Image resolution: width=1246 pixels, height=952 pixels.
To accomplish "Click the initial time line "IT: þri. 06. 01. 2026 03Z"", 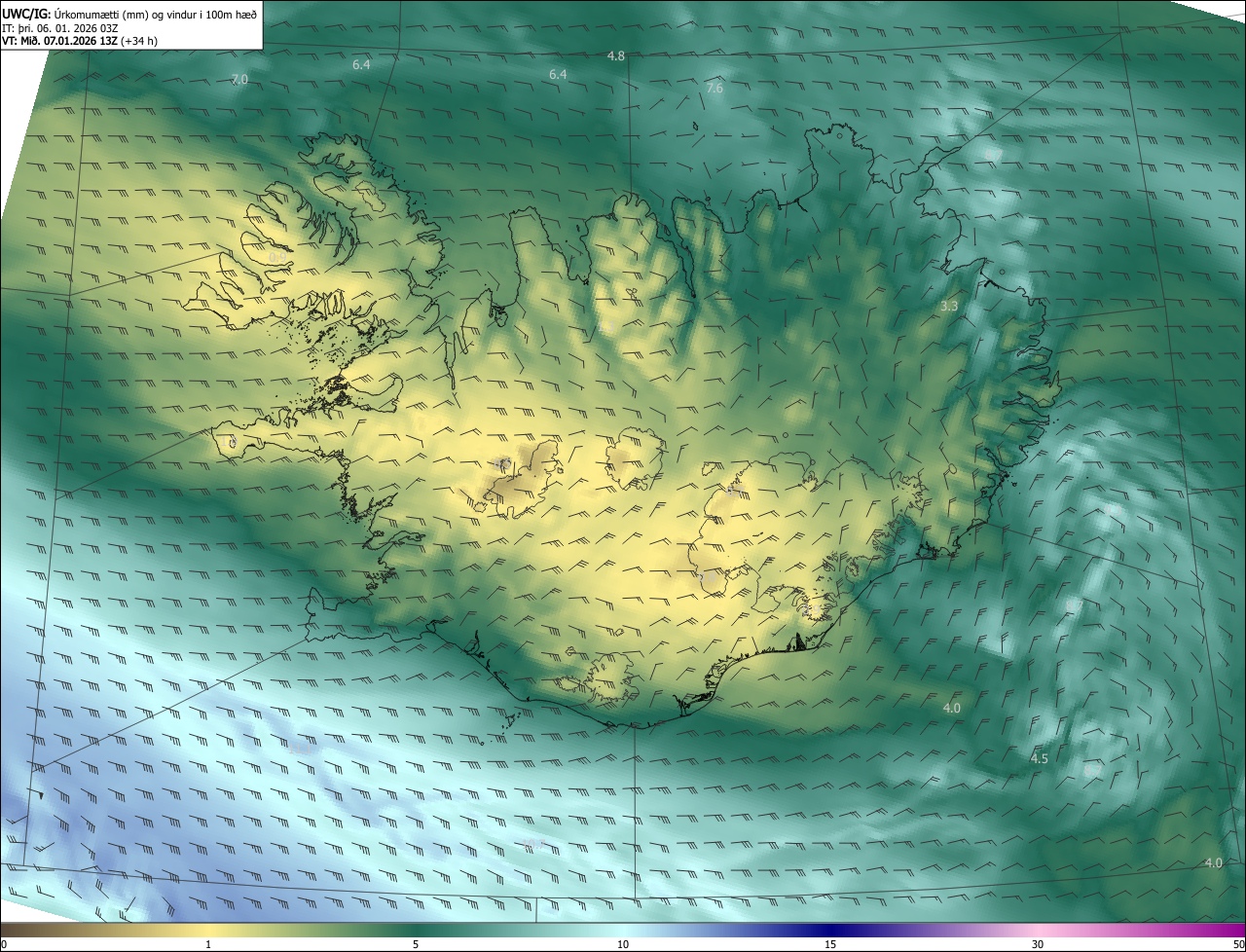I will [x=60, y=27].
